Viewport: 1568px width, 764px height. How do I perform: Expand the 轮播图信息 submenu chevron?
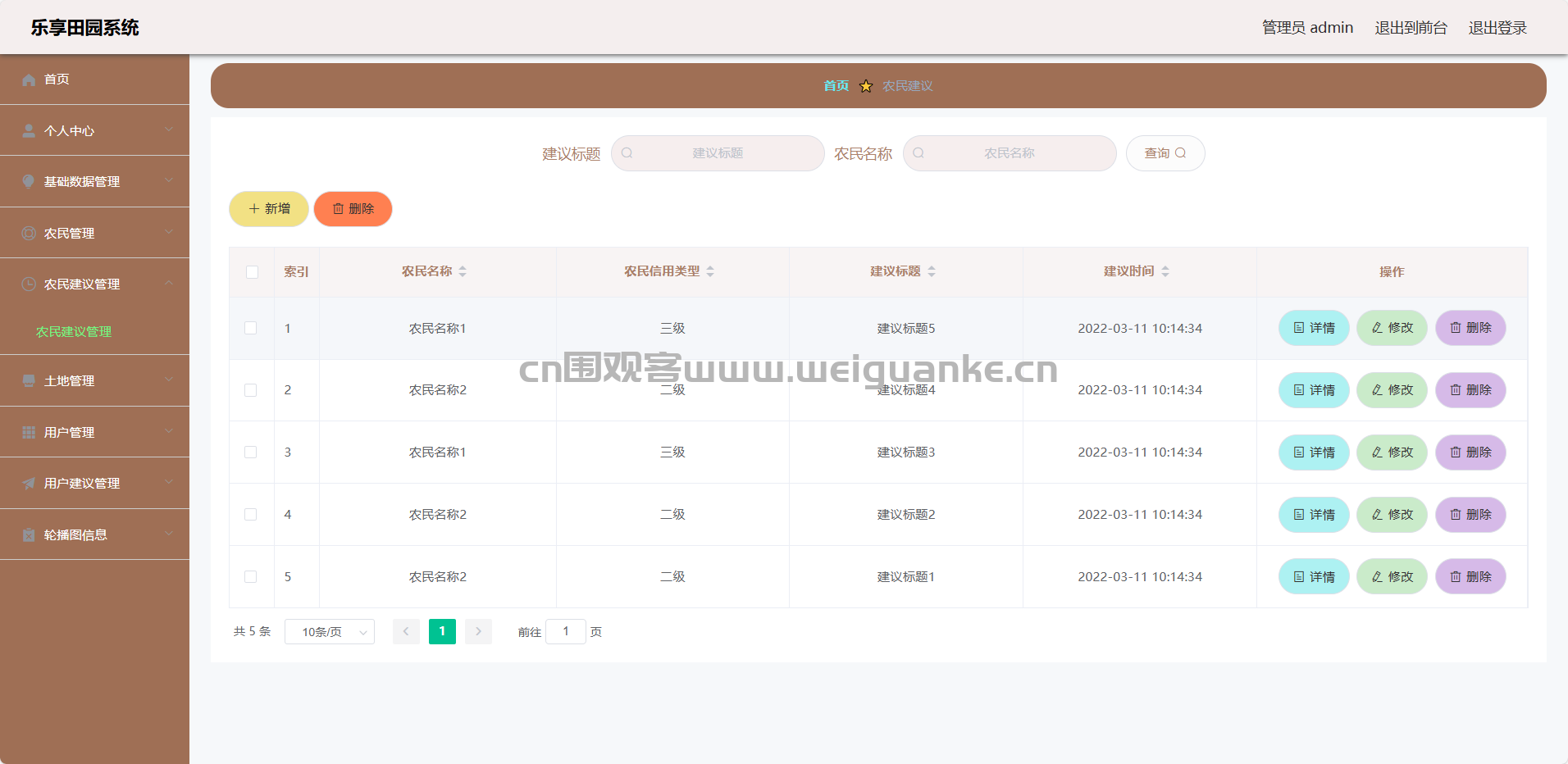[x=169, y=534]
